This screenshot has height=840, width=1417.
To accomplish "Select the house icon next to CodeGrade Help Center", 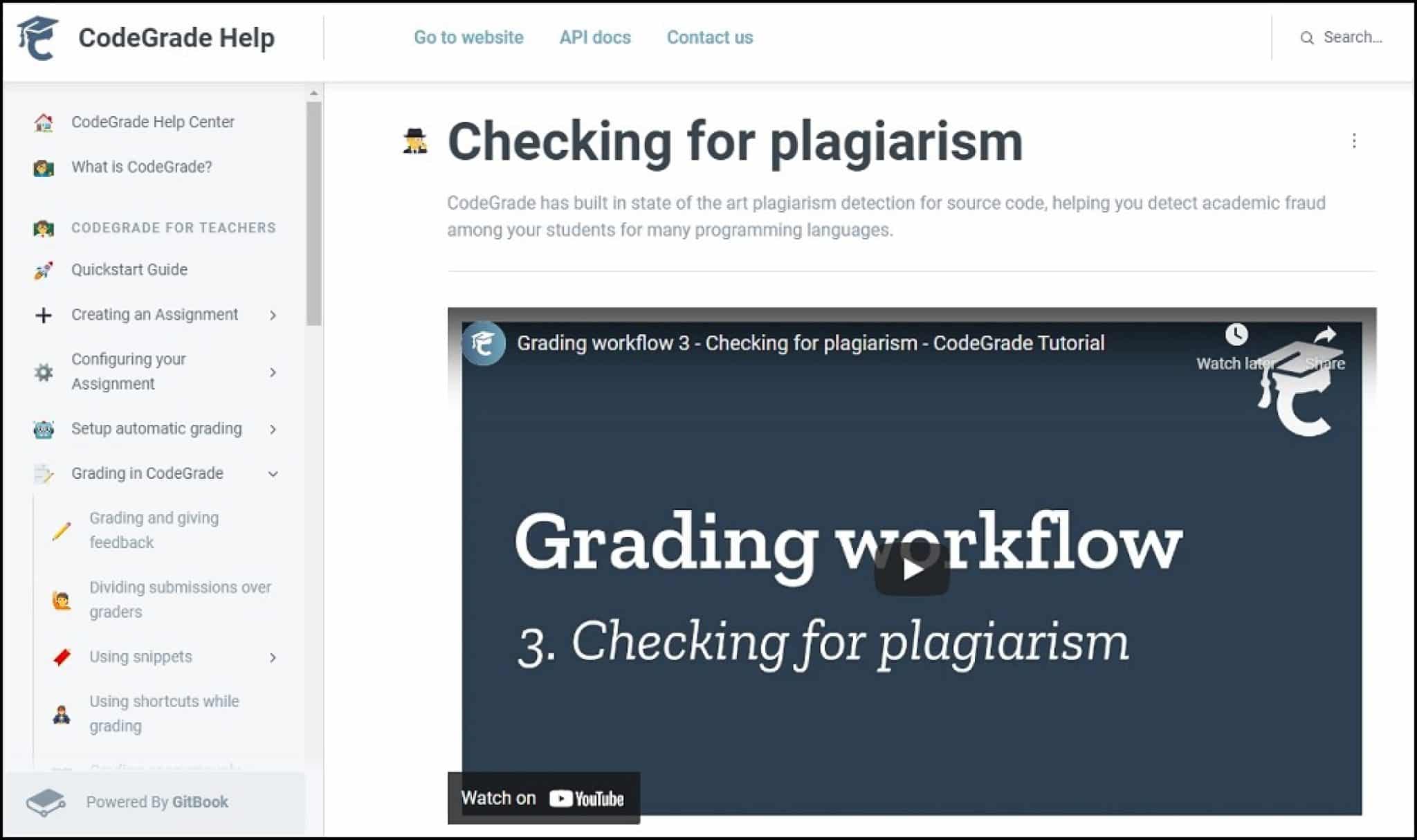I will tap(44, 121).
